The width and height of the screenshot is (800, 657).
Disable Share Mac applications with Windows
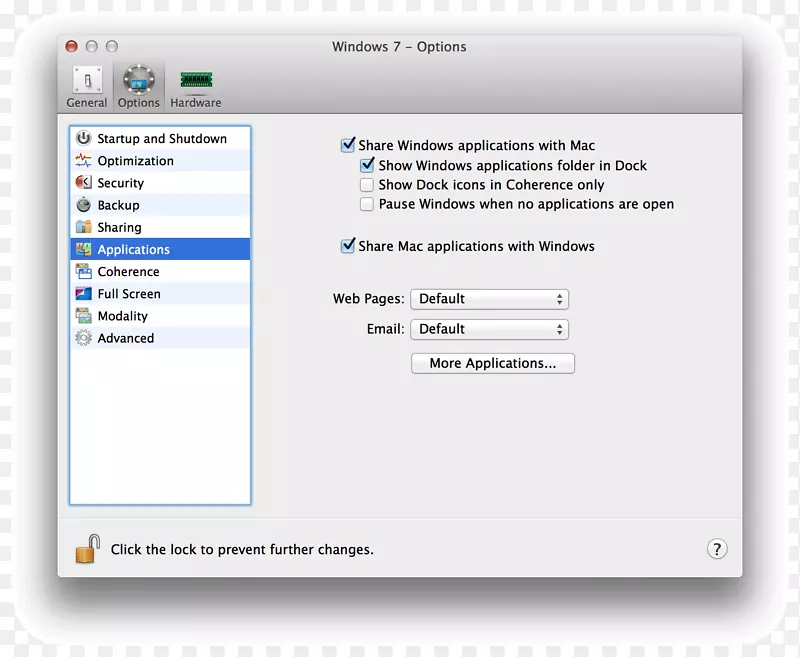tap(348, 246)
